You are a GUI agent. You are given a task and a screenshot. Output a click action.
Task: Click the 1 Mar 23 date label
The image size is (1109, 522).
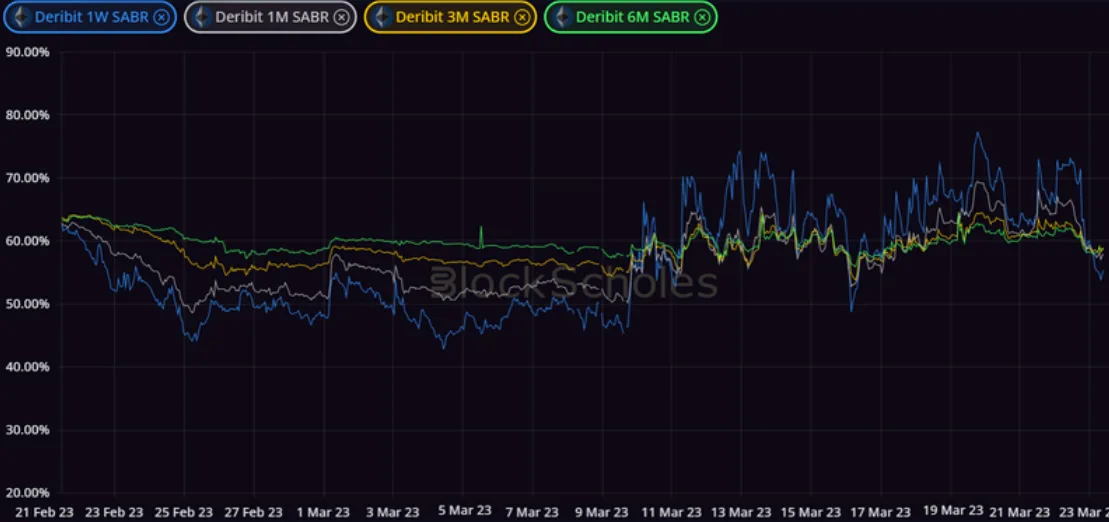[324, 511]
